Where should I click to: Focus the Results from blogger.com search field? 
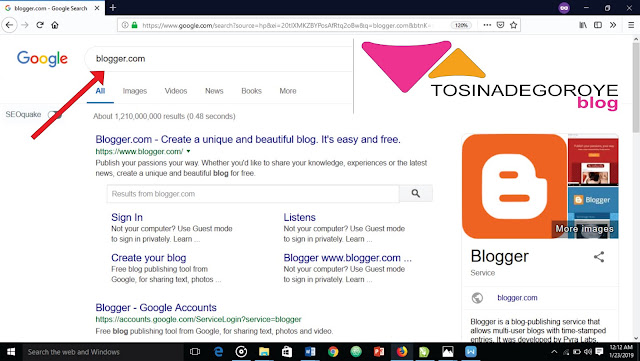click(253, 194)
